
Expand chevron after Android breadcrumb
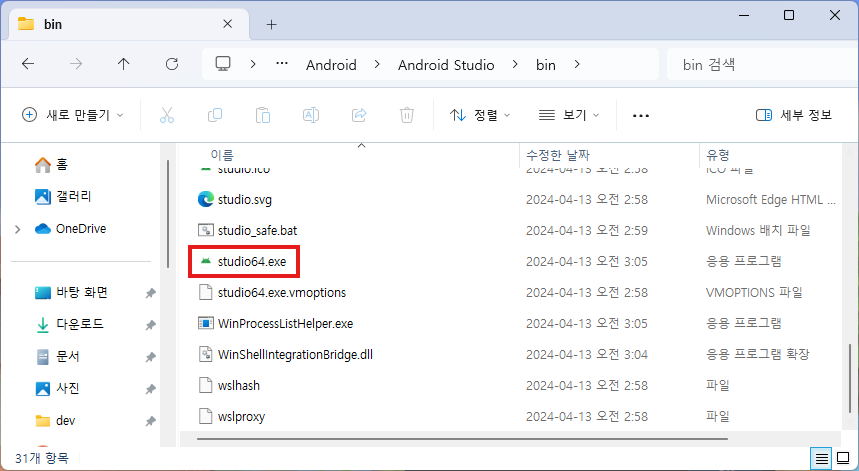tap(377, 65)
